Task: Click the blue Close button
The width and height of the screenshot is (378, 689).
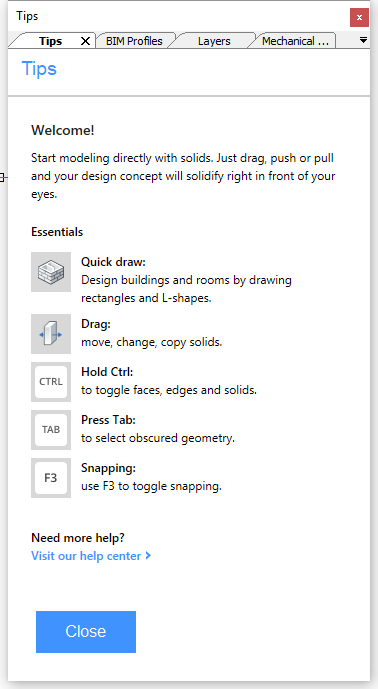Action: point(86,631)
